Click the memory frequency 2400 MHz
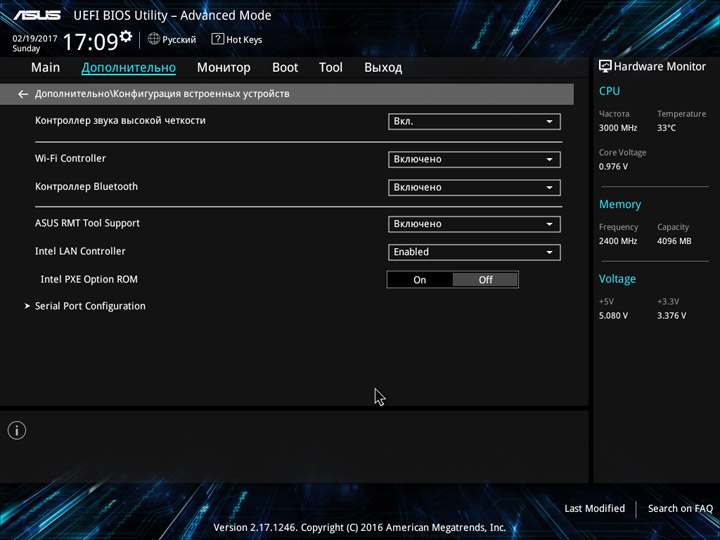720x540 pixels. click(618, 241)
